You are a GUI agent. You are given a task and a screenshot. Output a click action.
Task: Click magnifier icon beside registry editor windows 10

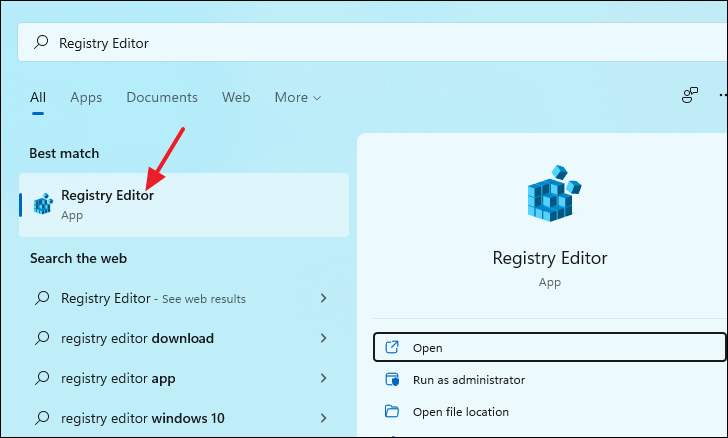pos(42,418)
